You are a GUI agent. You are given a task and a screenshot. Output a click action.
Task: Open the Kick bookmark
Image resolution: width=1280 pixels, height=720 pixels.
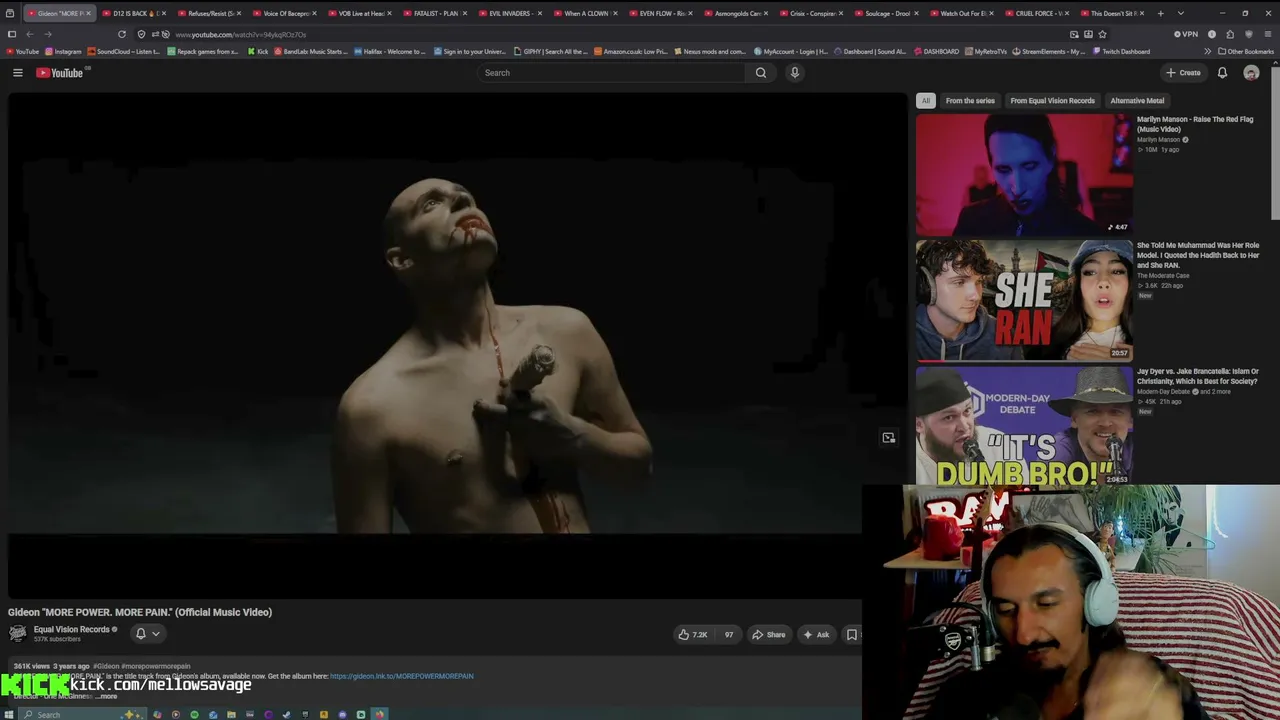point(258,51)
